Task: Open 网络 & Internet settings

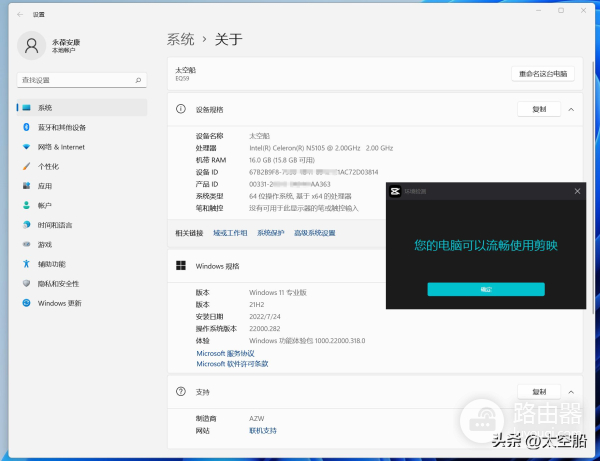Action: point(82,147)
